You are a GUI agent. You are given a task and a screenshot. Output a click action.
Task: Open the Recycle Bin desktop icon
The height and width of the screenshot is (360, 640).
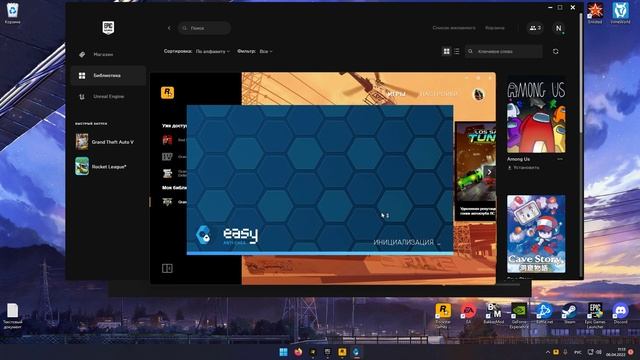pyautogui.click(x=12, y=13)
